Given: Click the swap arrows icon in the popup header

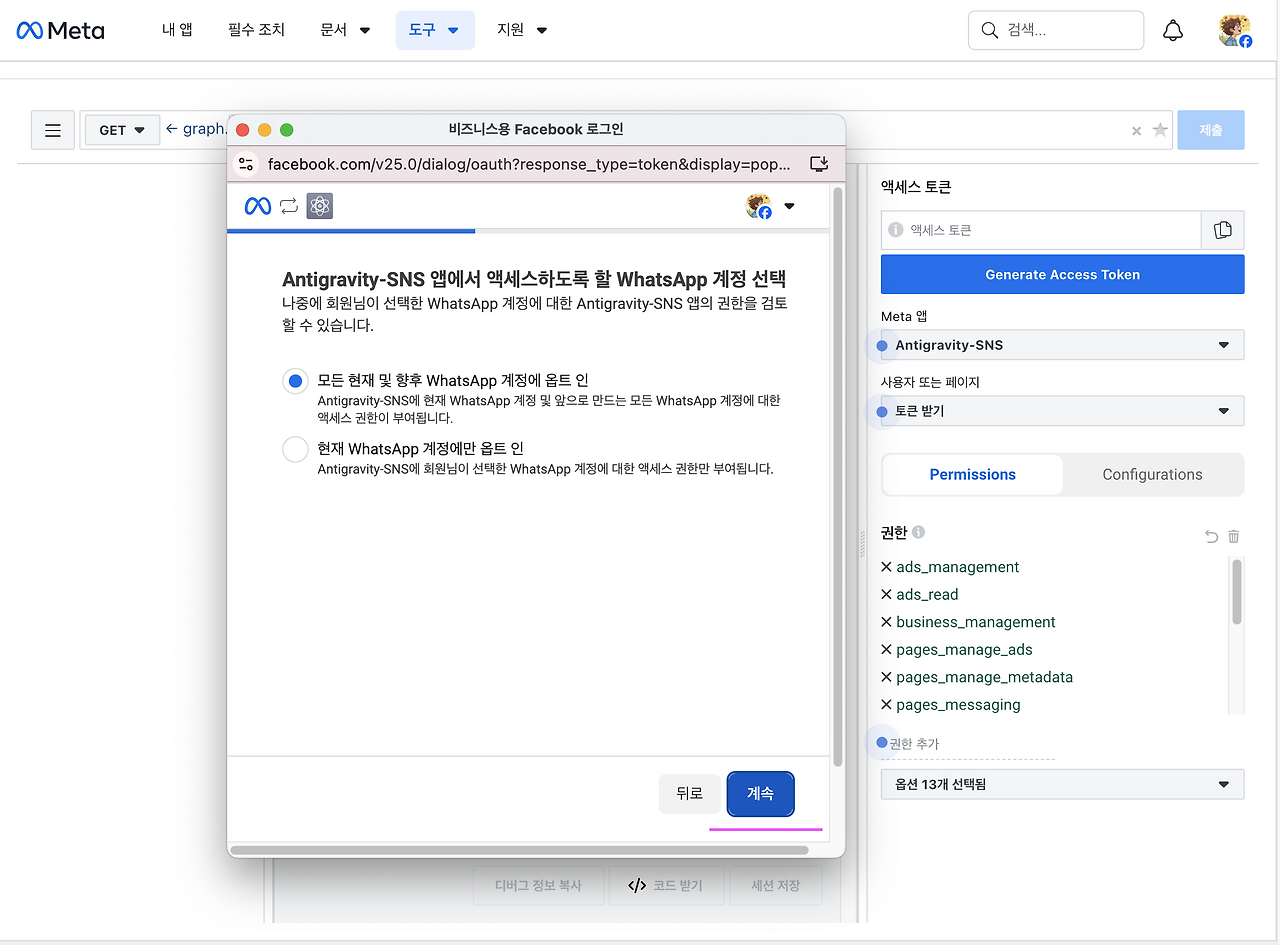Looking at the screenshot, I should pos(289,206).
